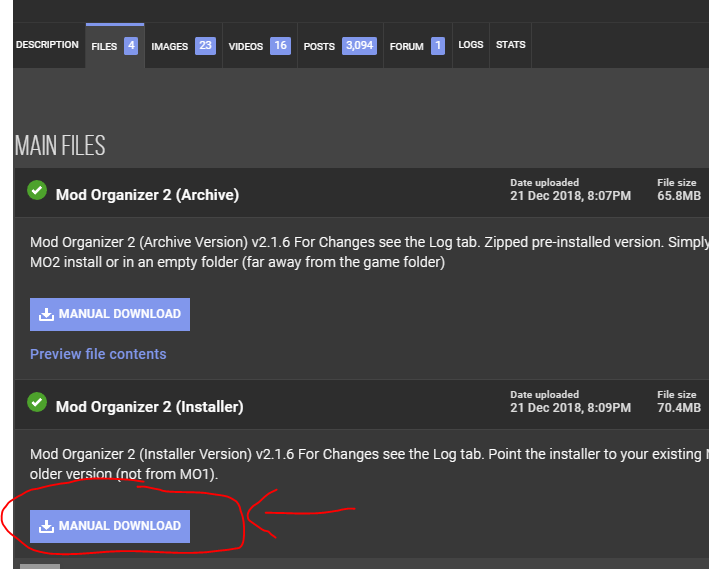Click Manual Download for Installer version
The width and height of the screenshot is (709, 569).
[110, 526]
